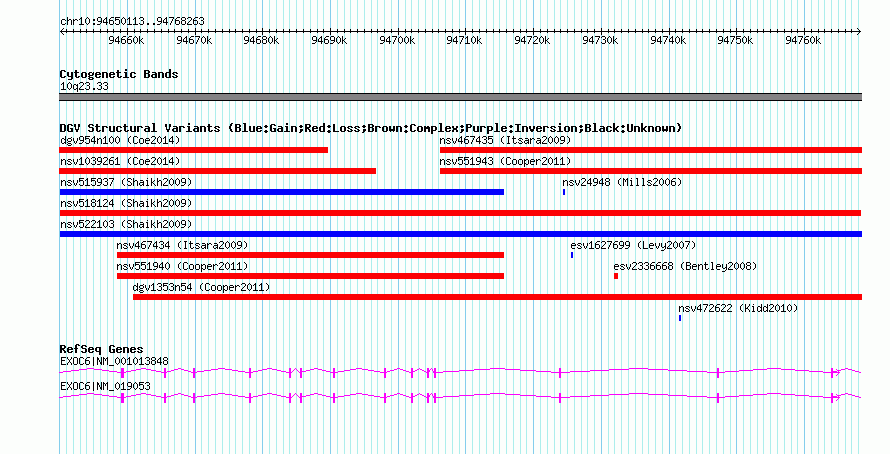Click the left arrow of the ruler

62,32
